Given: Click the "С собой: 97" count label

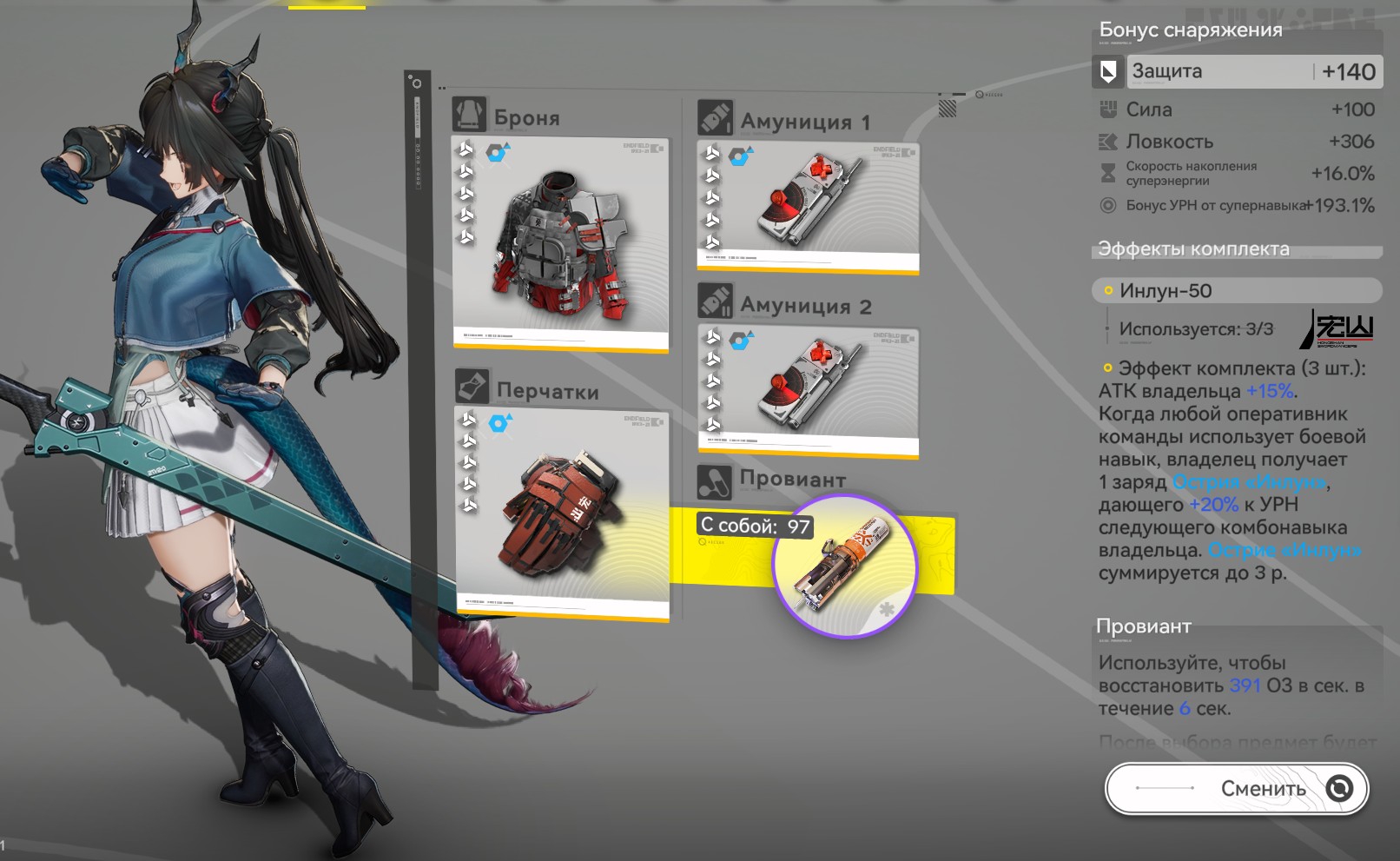Looking at the screenshot, I should (x=755, y=526).
